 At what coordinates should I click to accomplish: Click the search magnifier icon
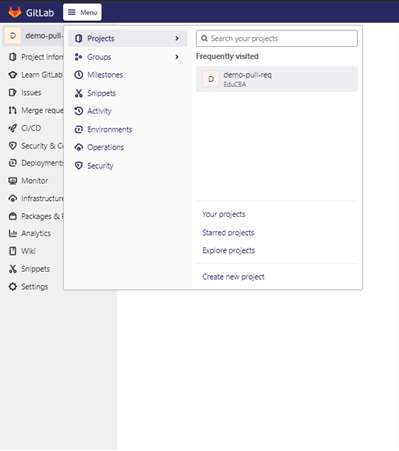(204, 39)
